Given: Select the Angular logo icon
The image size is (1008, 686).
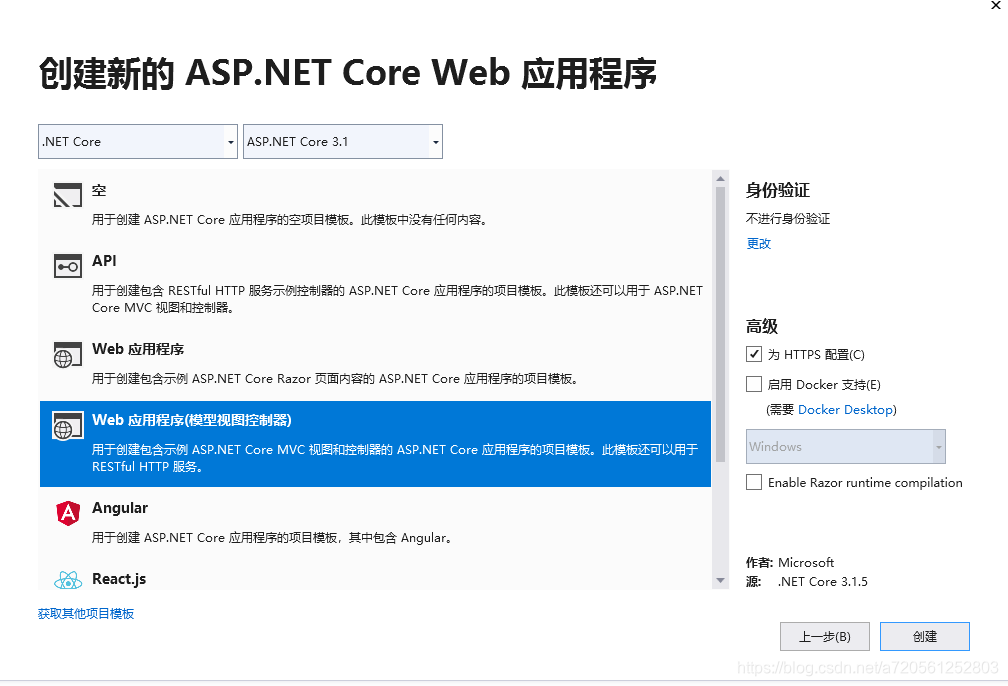Looking at the screenshot, I should tap(68, 513).
